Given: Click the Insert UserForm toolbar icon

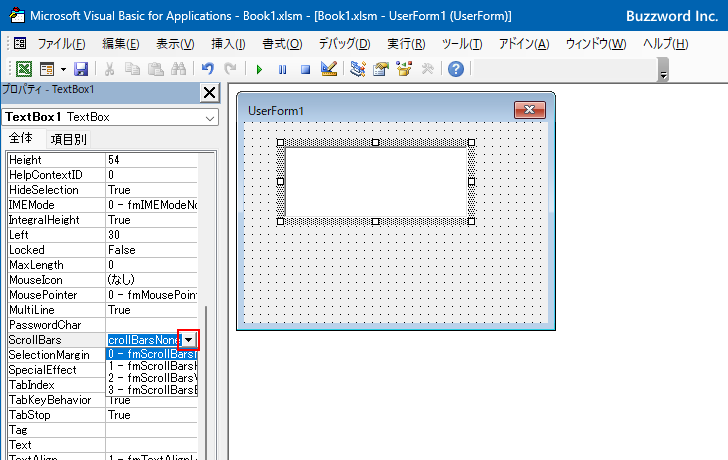Looking at the screenshot, I should 47,69.
